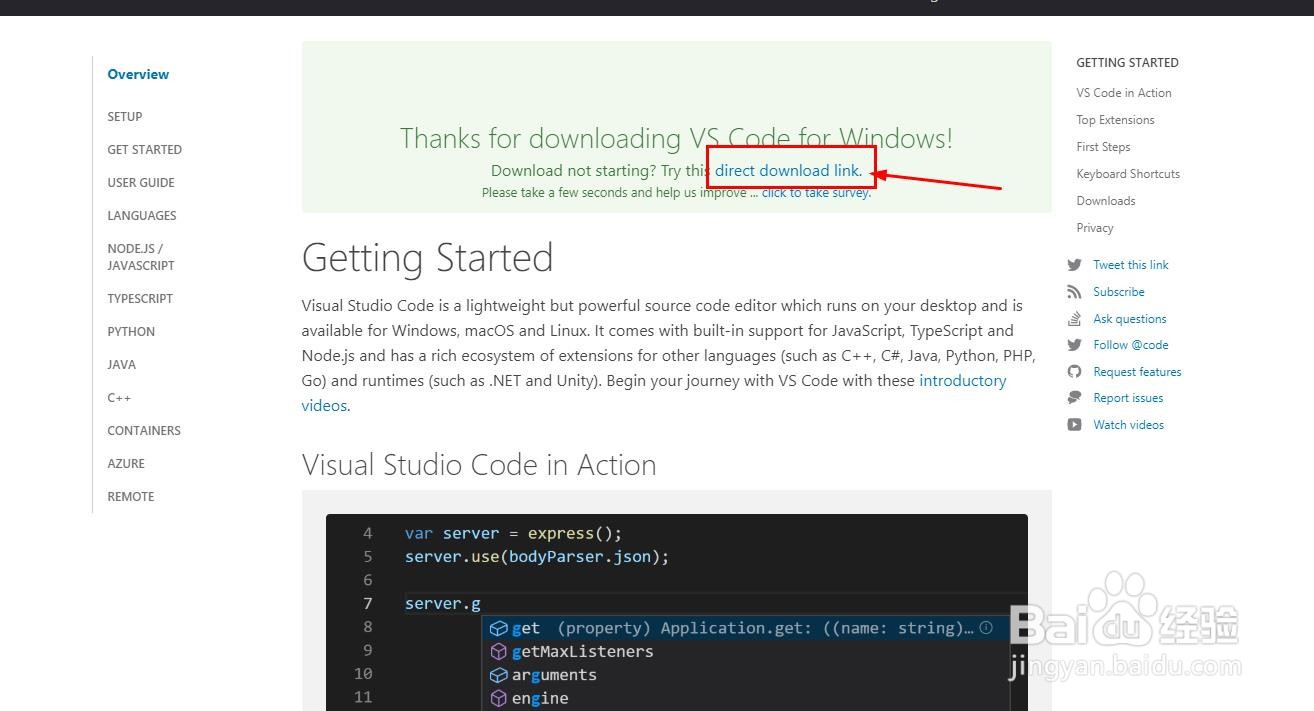Expand the LANGUAGES sidebar section
1314x711 pixels.
coord(142,216)
